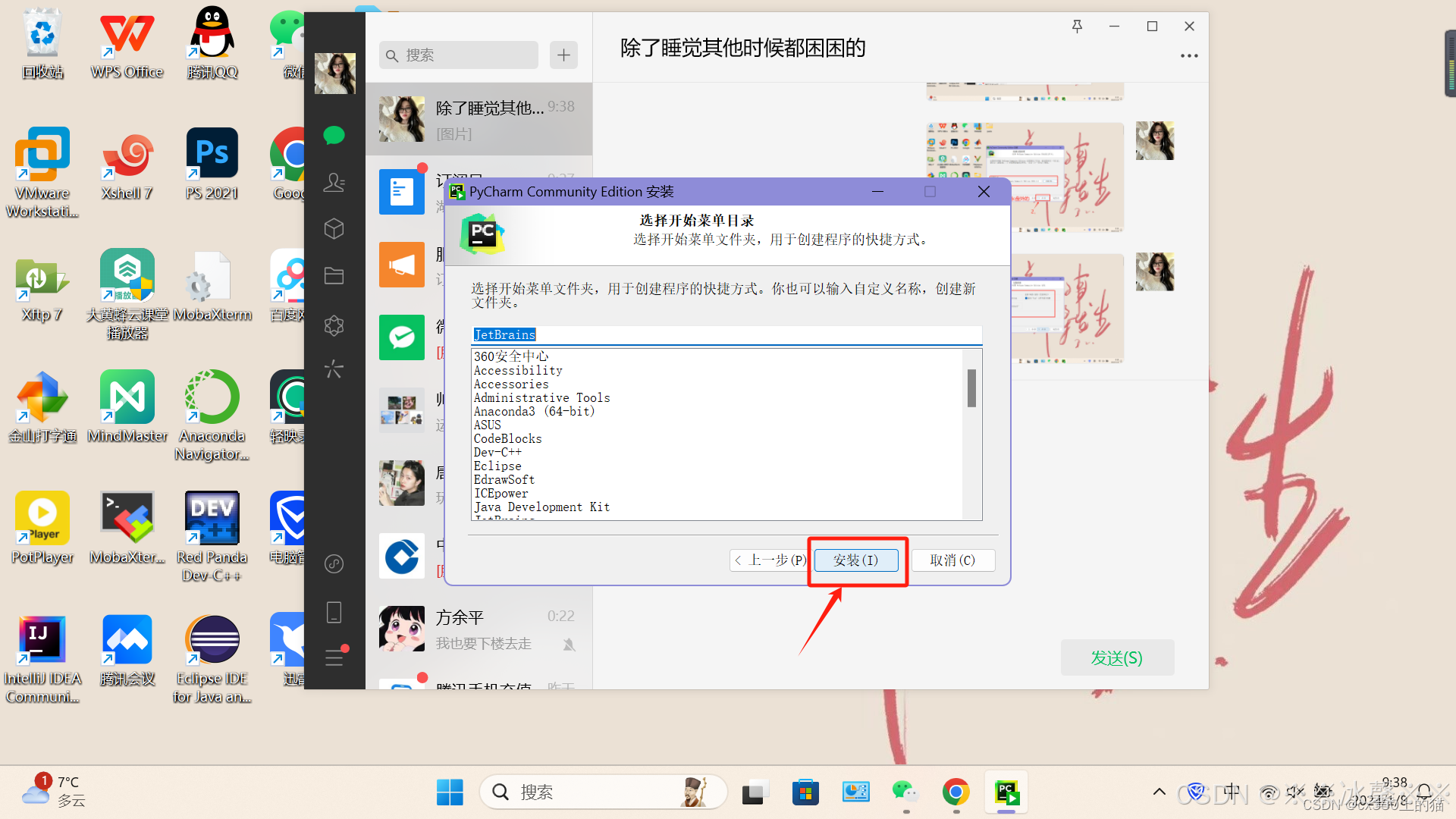The image size is (1456, 819).
Task: Open WeChat mini programs icon in sidebar
Action: click(334, 563)
